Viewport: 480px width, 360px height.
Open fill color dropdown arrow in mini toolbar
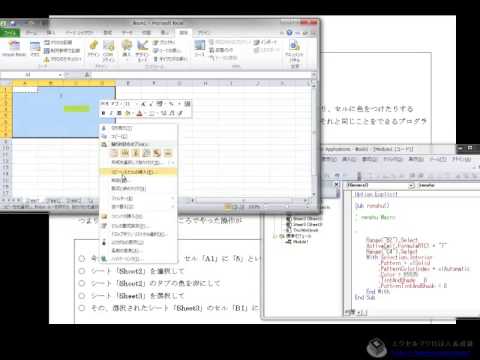pyautogui.click(x=133, y=113)
